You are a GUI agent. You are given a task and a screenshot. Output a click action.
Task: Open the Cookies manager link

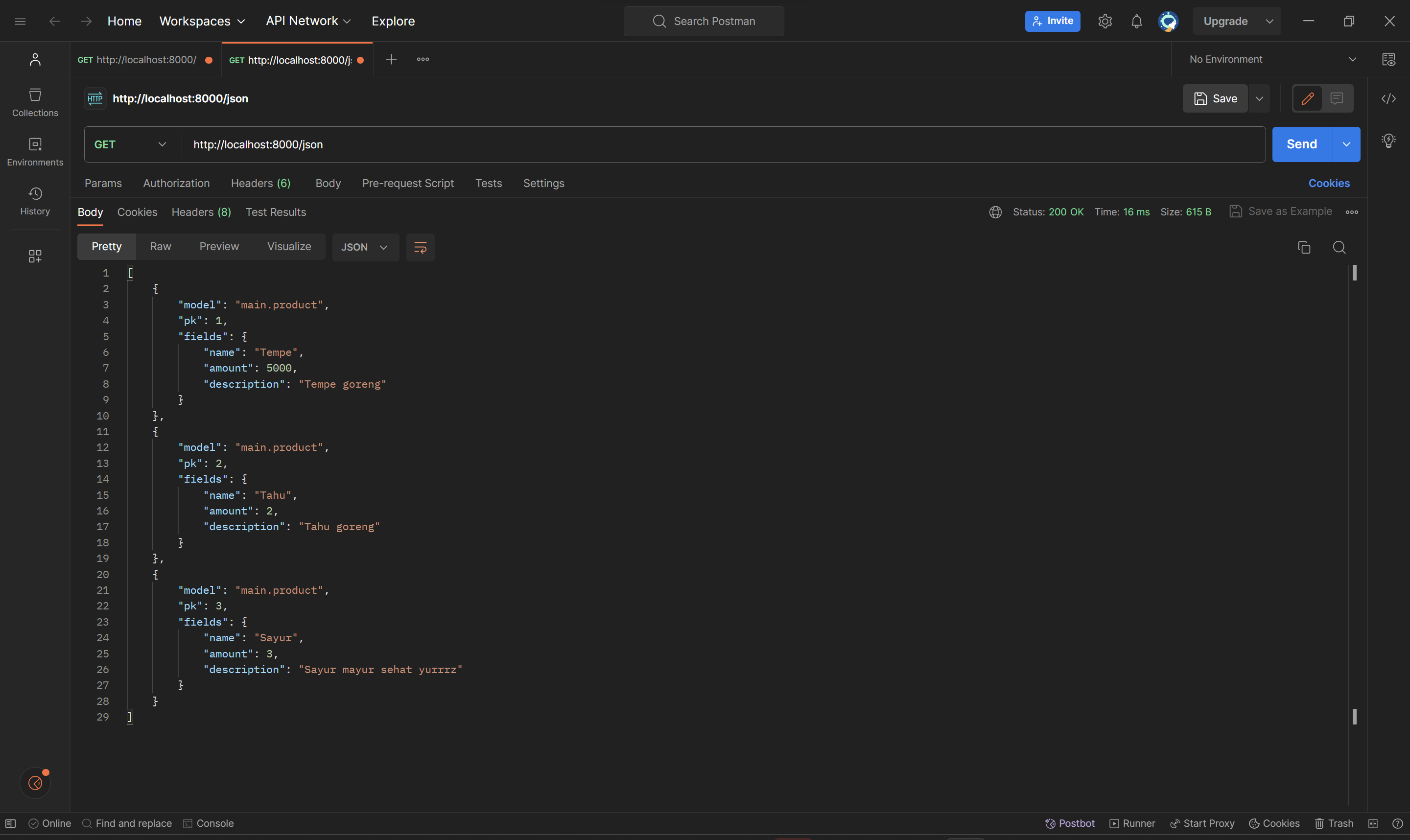[x=1329, y=183]
